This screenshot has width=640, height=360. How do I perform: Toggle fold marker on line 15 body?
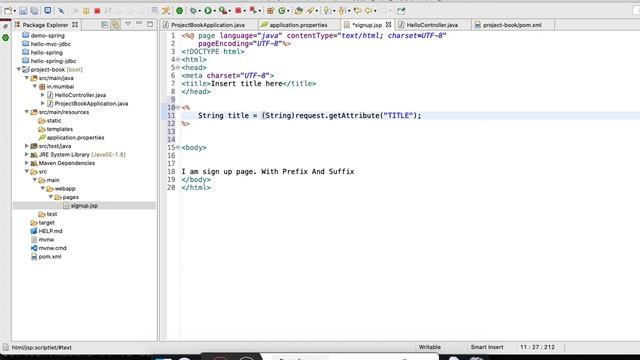[x=178, y=147]
